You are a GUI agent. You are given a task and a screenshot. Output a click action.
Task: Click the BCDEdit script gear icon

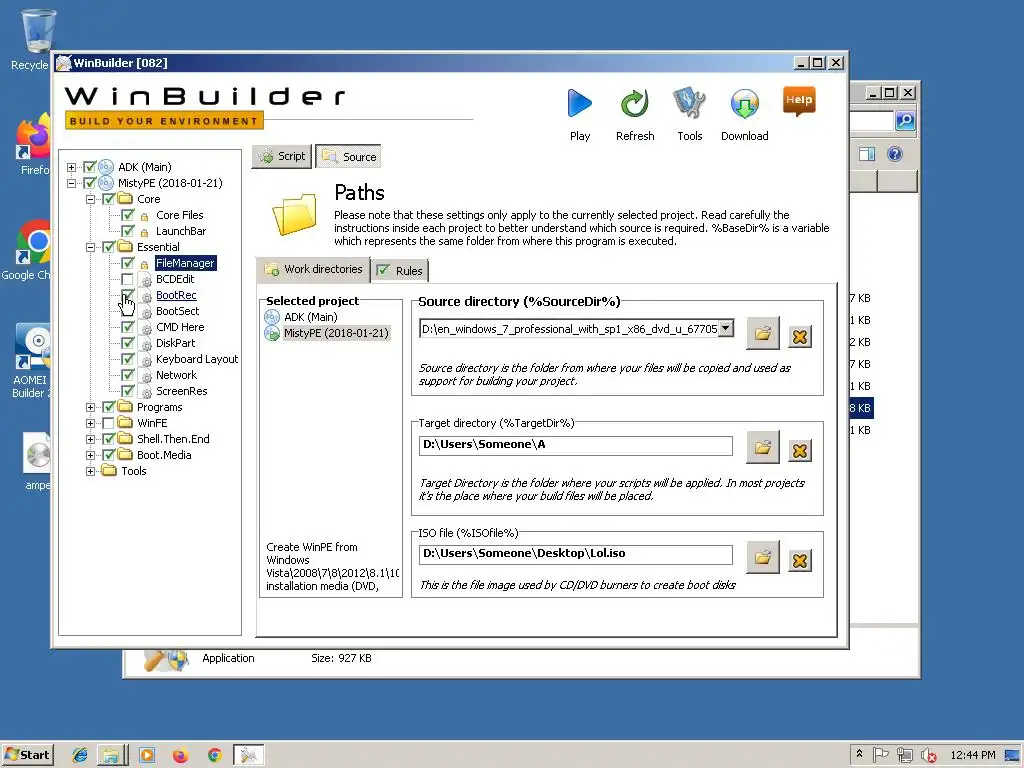(x=146, y=280)
